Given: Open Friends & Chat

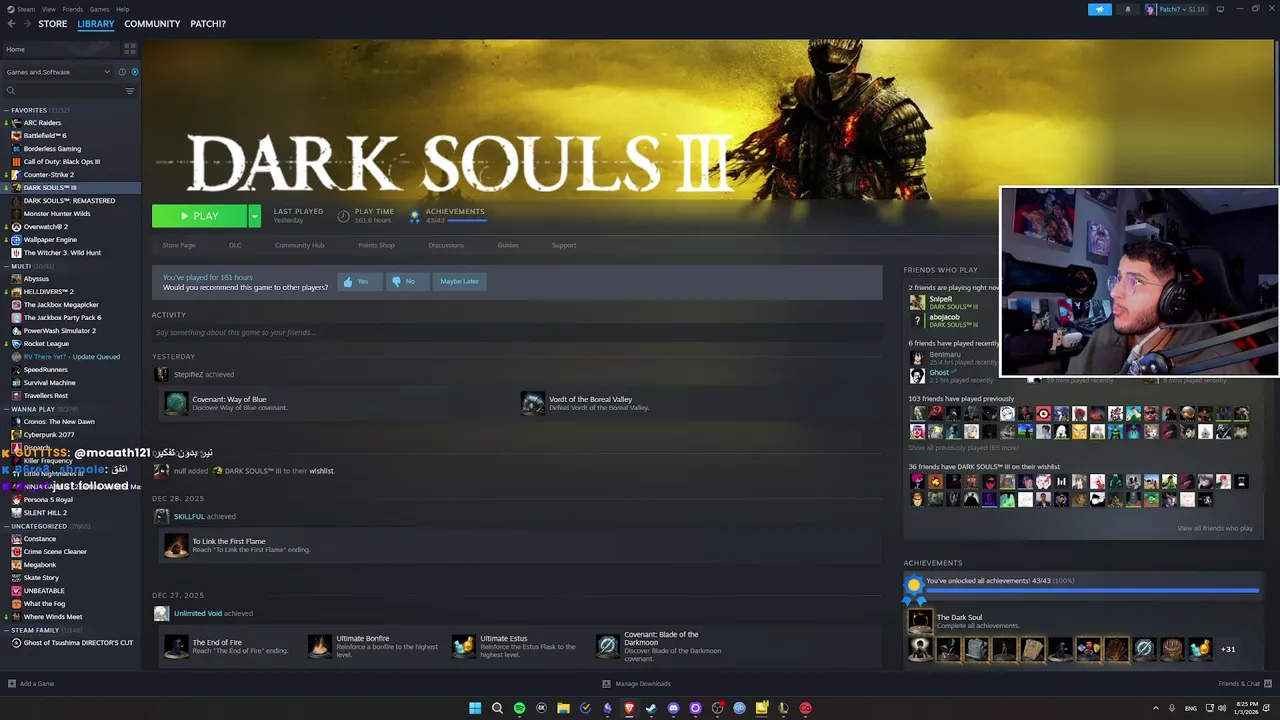Looking at the screenshot, I should pos(1245,684).
